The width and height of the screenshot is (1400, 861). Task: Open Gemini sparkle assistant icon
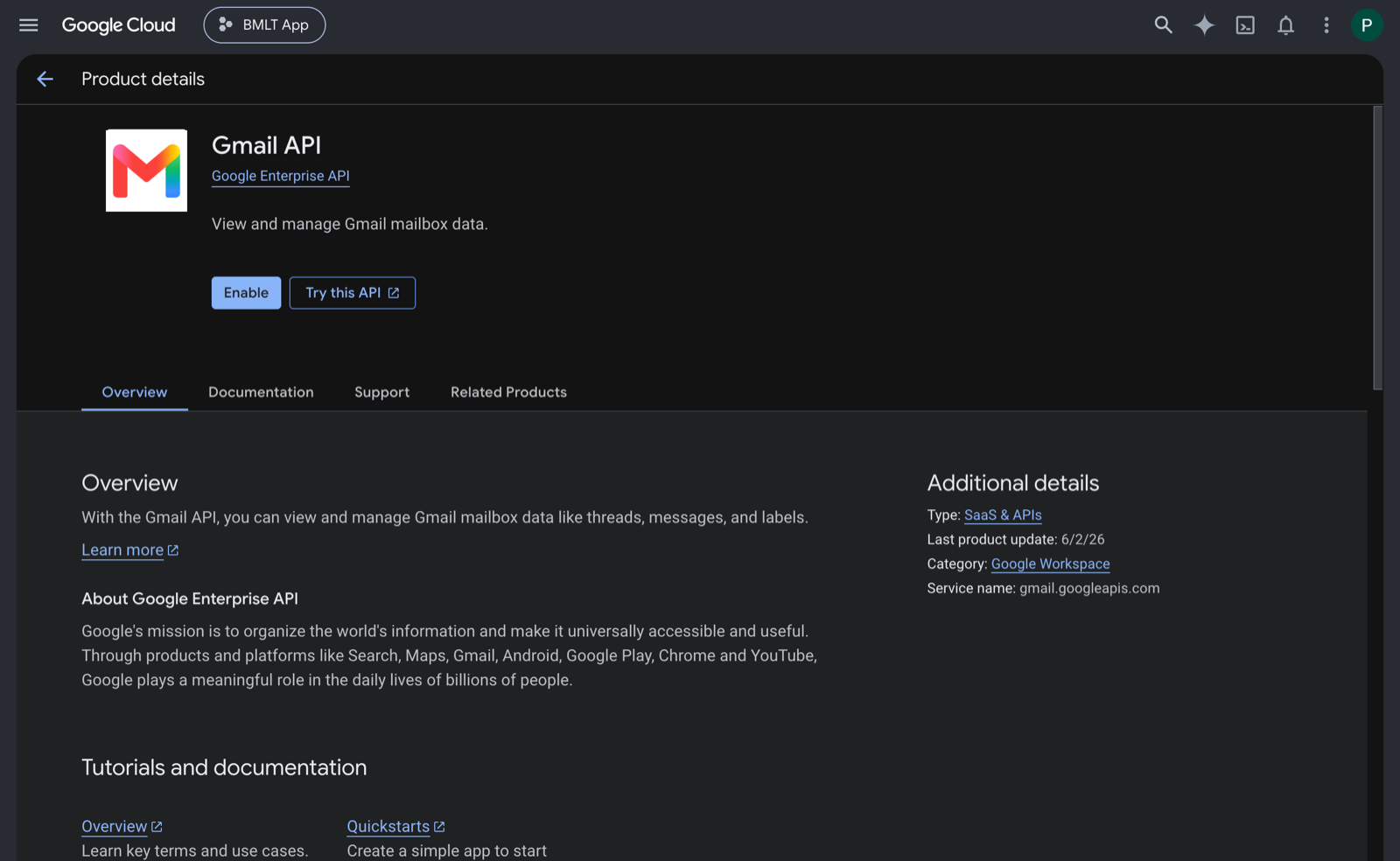pos(1204,25)
